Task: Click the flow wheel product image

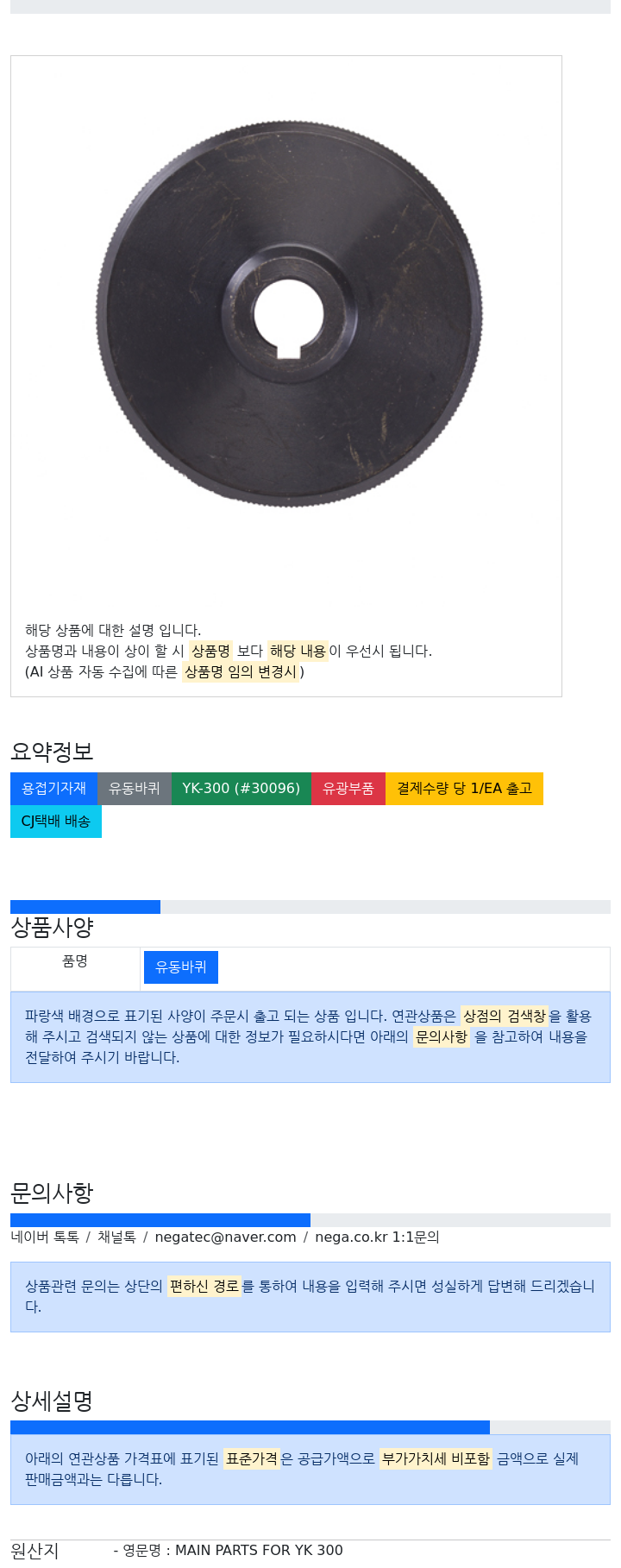Action: (288, 314)
